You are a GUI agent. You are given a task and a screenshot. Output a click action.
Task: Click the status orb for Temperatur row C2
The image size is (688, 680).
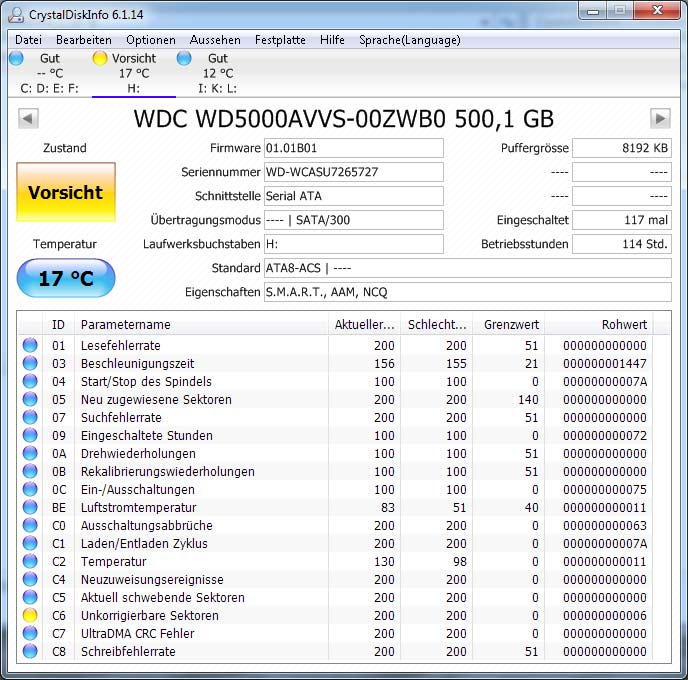(x=30, y=561)
